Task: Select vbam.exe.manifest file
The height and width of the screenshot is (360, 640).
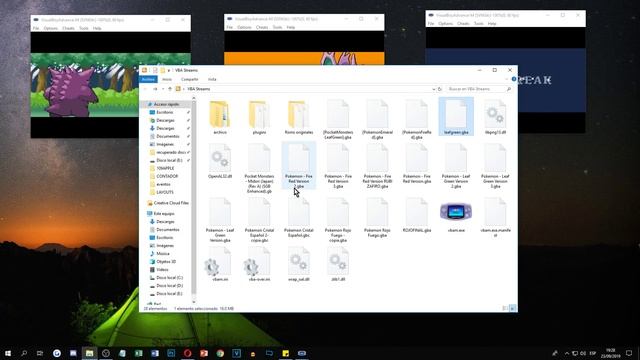Action: click(495, 218)
